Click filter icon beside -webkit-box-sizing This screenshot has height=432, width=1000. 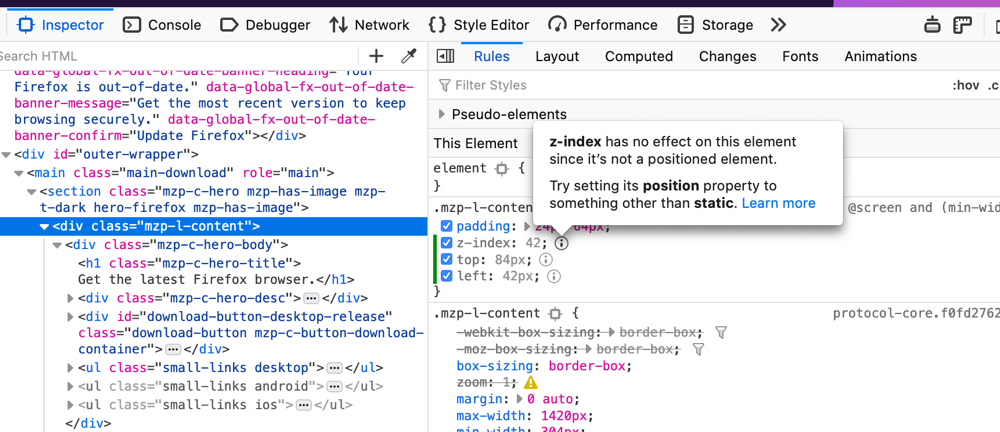click(x=721, y=332)
